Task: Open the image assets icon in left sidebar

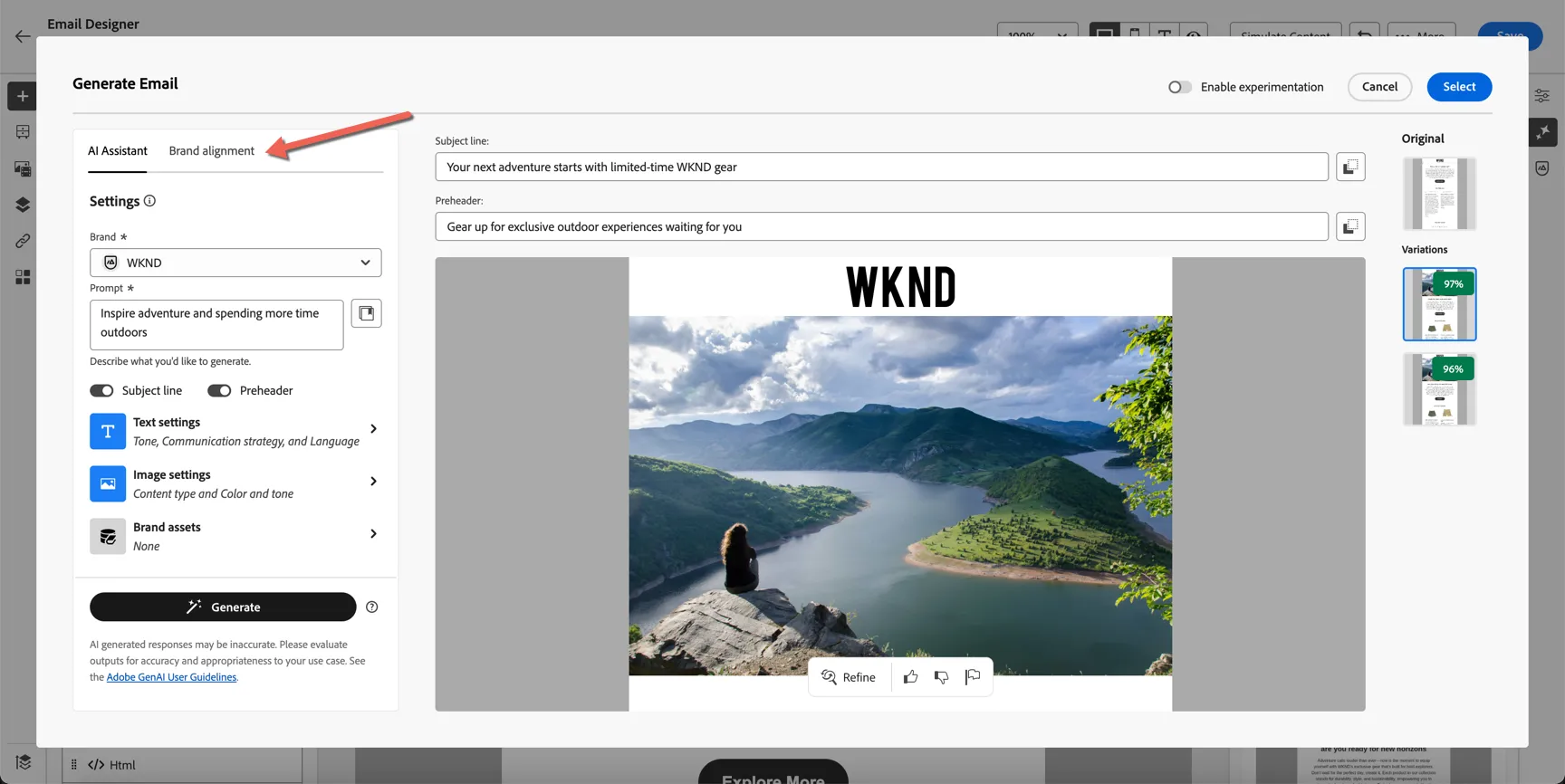Action: point(23,168)
